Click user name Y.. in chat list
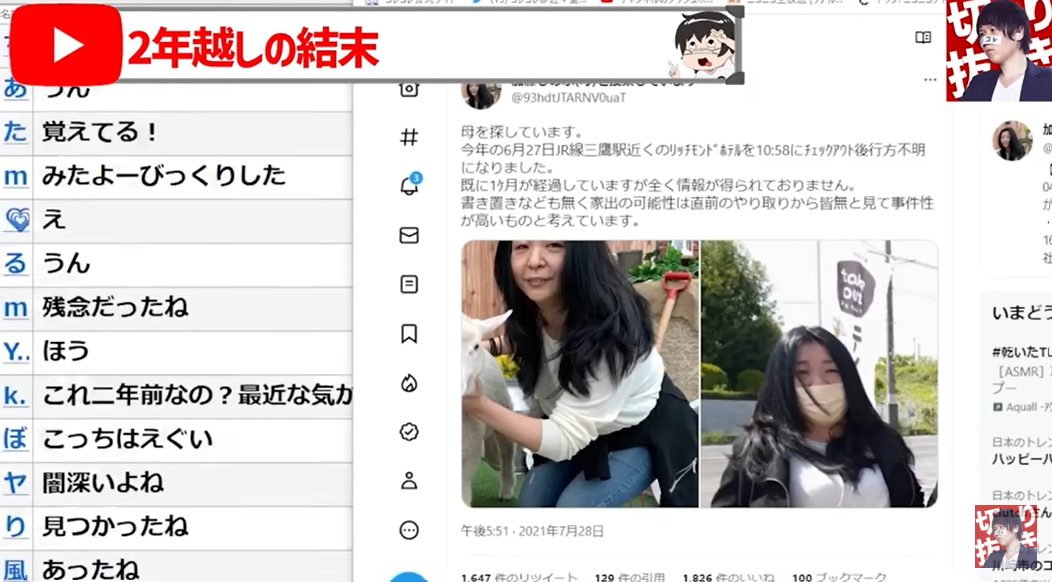The height and width of the screenshot is (582, 1052). pos(16,351)
